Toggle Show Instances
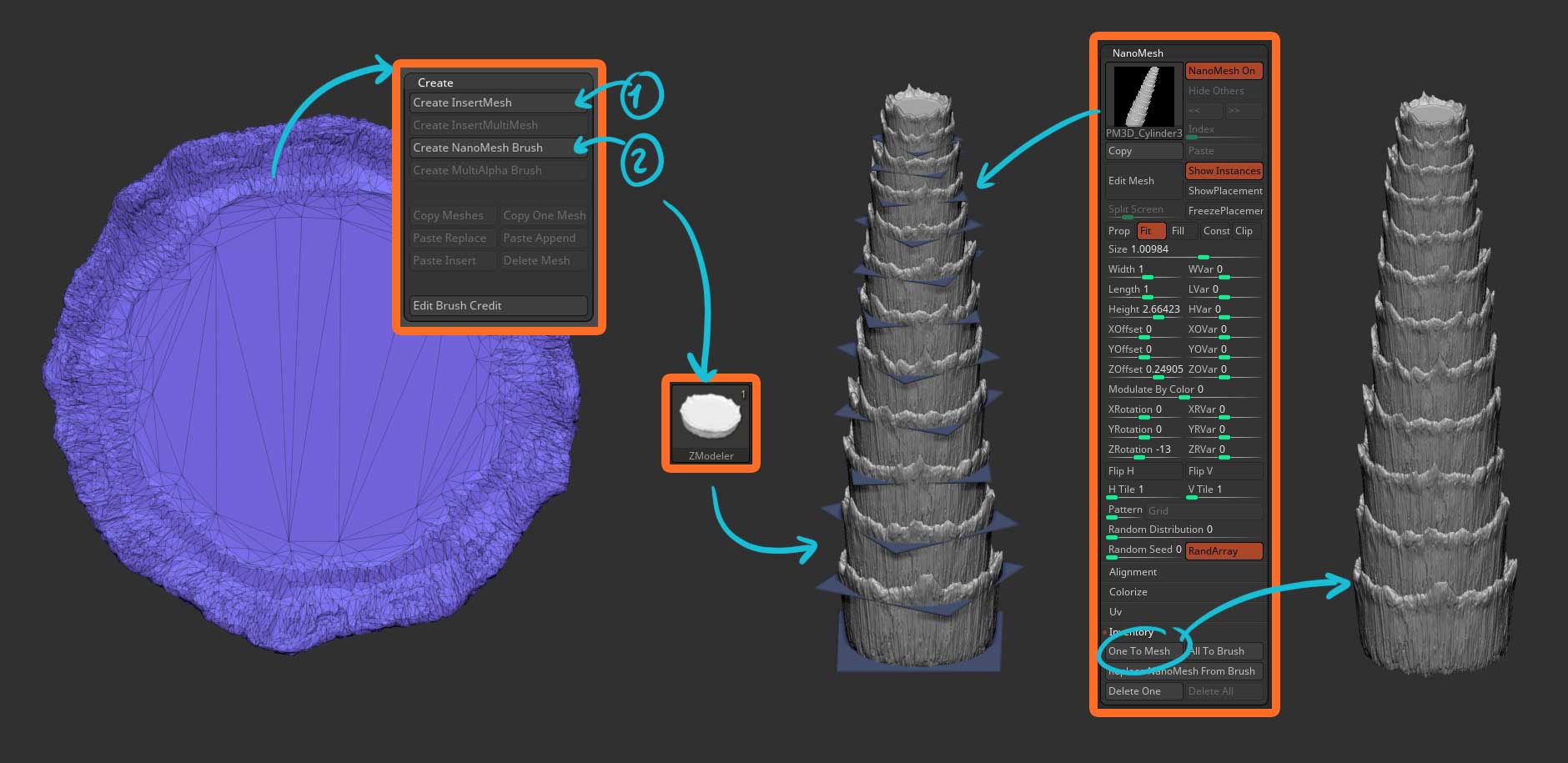Image resolution: width=1568 pixels, height=763 pixels. [1224, 171]
